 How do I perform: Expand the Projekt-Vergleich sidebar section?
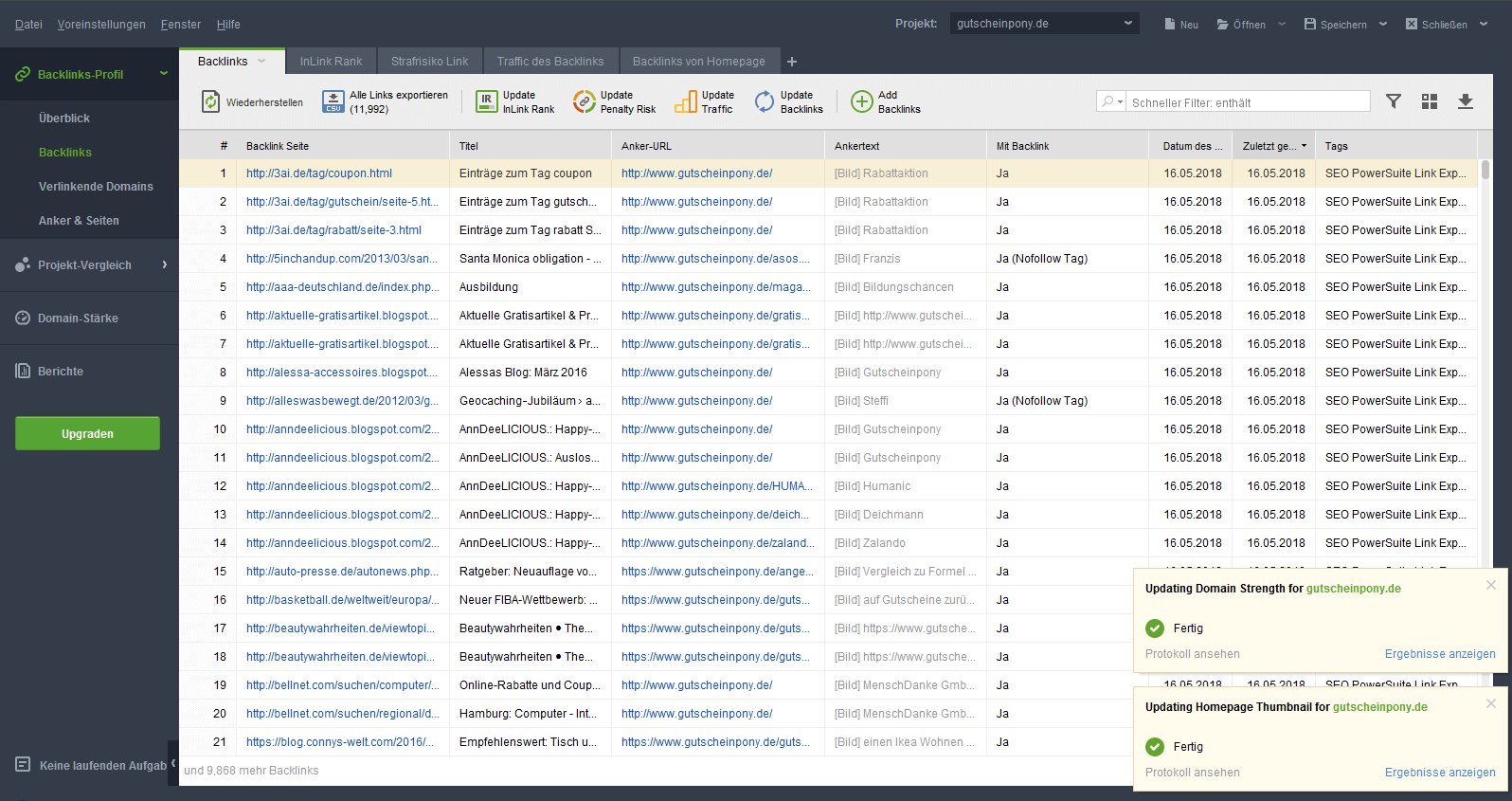[165, 264]
